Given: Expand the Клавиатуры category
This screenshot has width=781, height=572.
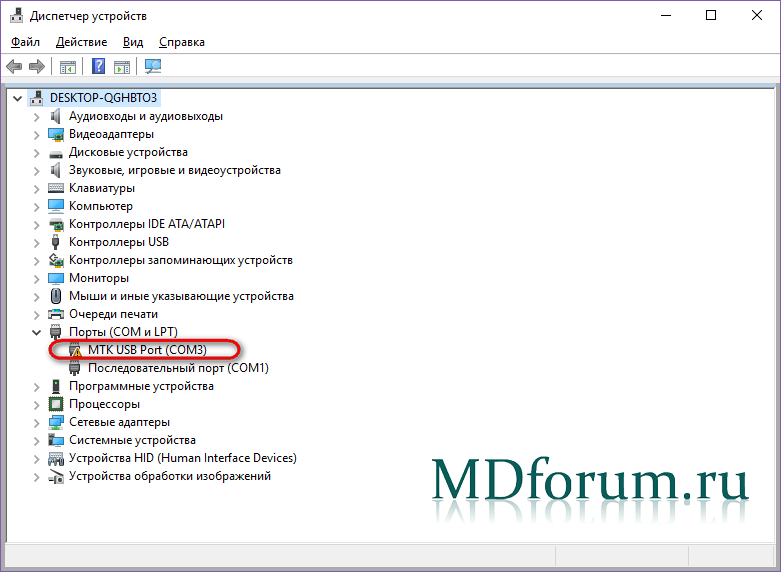Looking at the screenshot, I should [36, 189].
